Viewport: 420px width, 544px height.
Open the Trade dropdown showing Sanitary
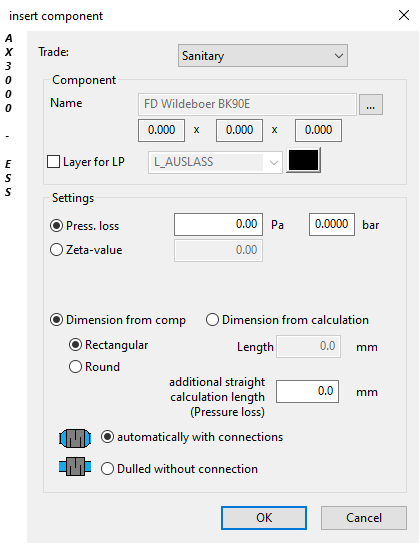click(263, 56)
